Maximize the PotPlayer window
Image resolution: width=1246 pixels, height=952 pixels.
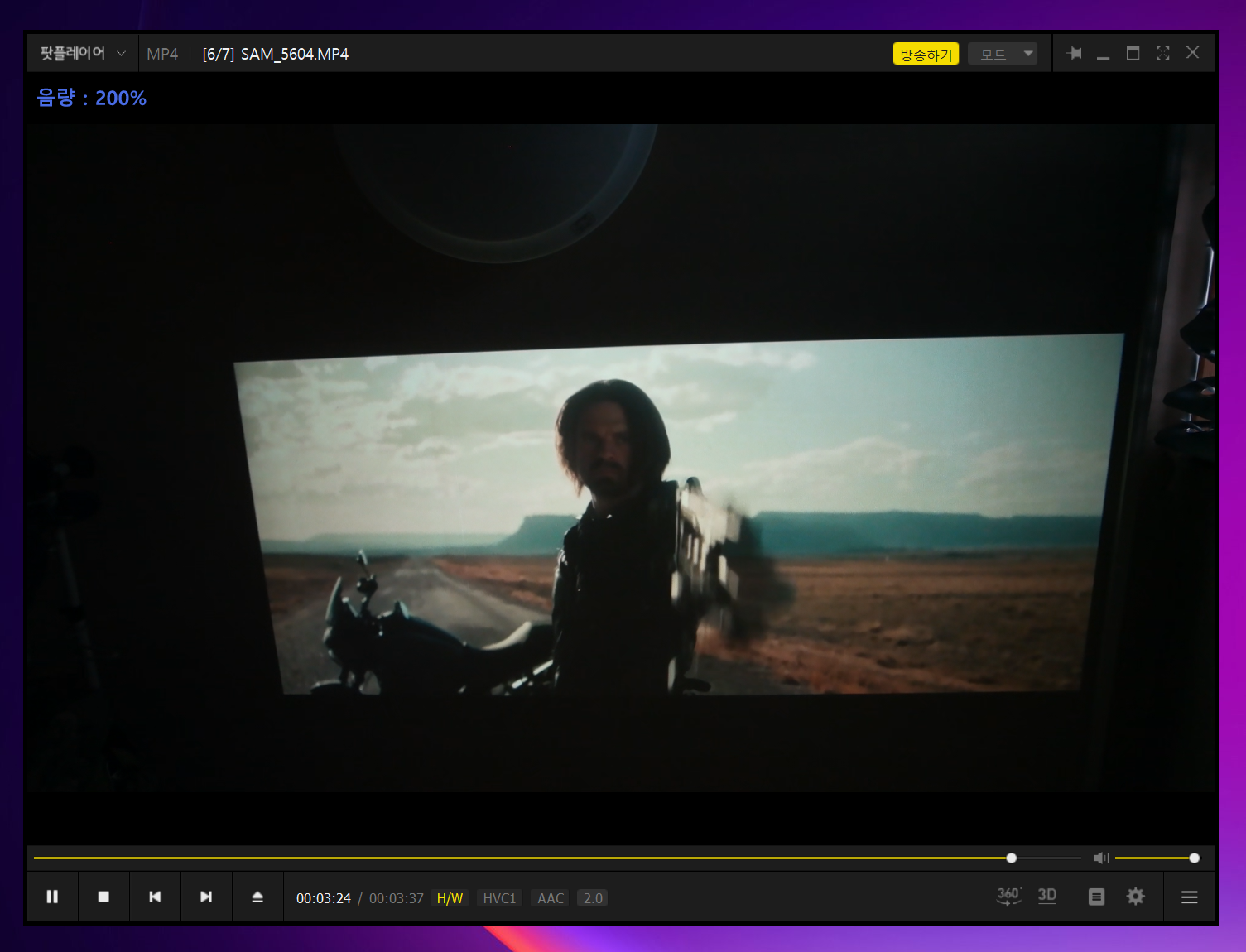point(1133,53)
